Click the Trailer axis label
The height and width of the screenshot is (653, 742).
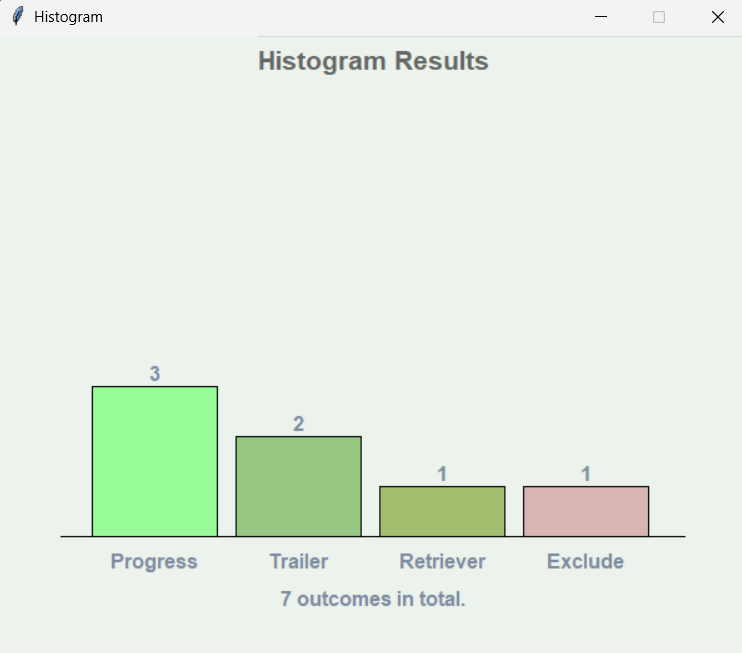pyautogui.click(x=298, y=561)
